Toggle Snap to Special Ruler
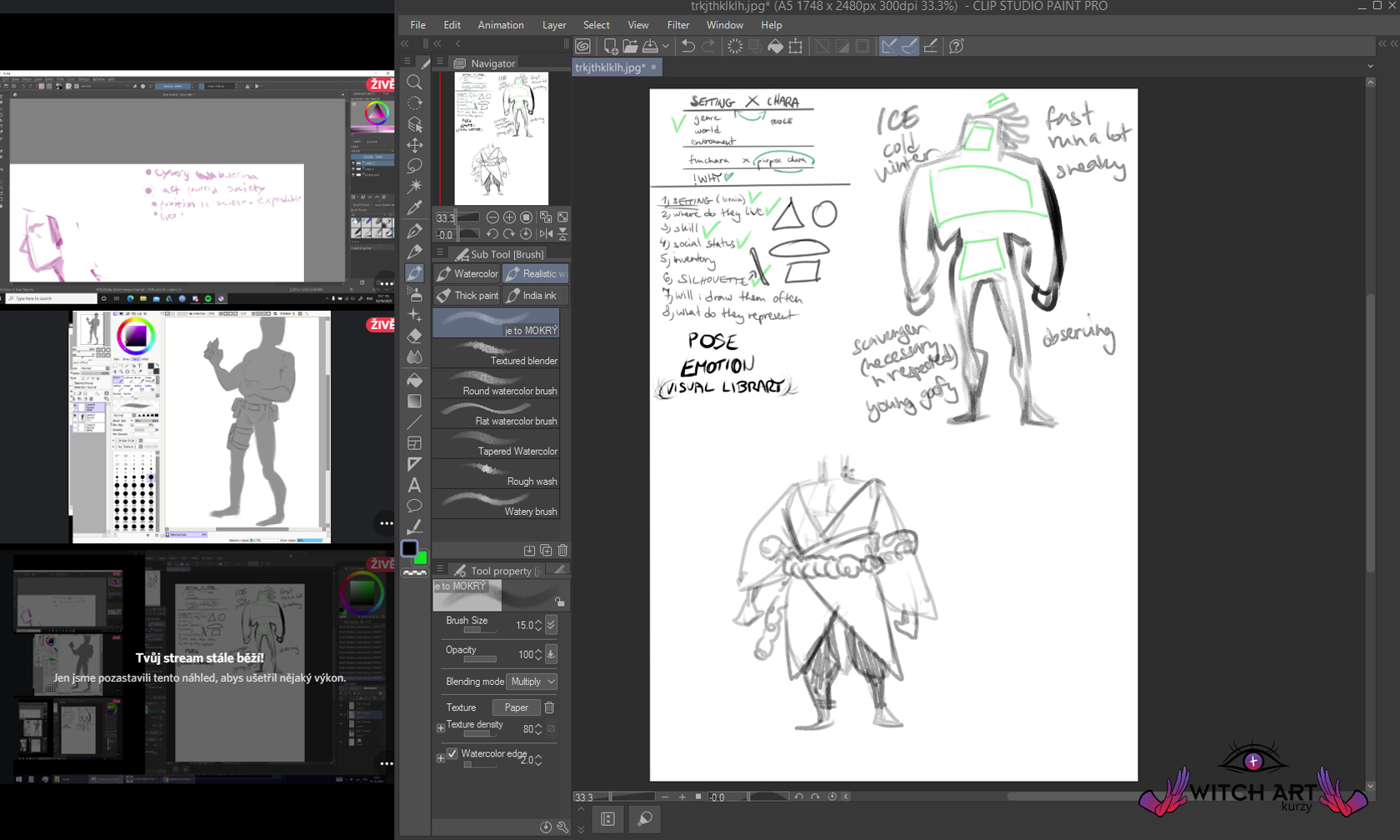Screen dimensions: 1400x840 [x=909, y=47]
